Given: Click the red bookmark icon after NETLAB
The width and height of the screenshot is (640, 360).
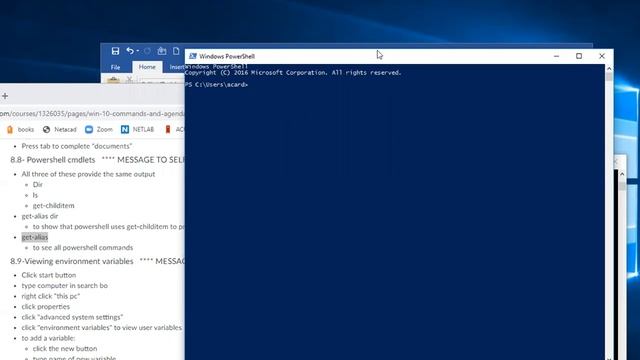Looking at the screenshot, I should tap(168, 129).
